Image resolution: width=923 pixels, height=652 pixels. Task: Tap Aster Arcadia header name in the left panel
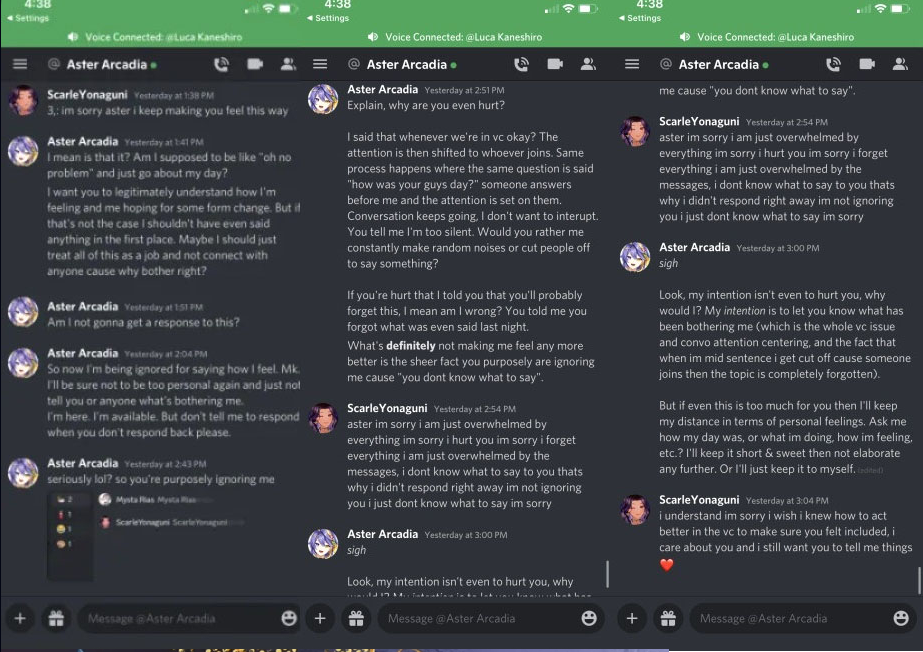106,64
